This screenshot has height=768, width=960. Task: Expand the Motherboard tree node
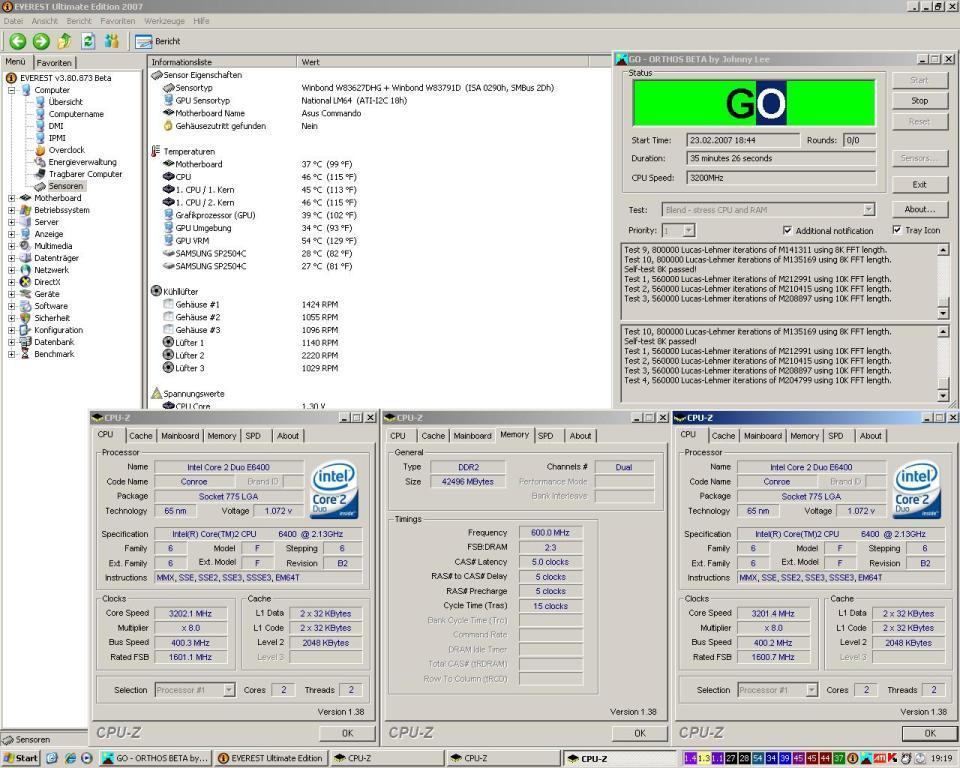pyautogui.click(x=12, y=198)
